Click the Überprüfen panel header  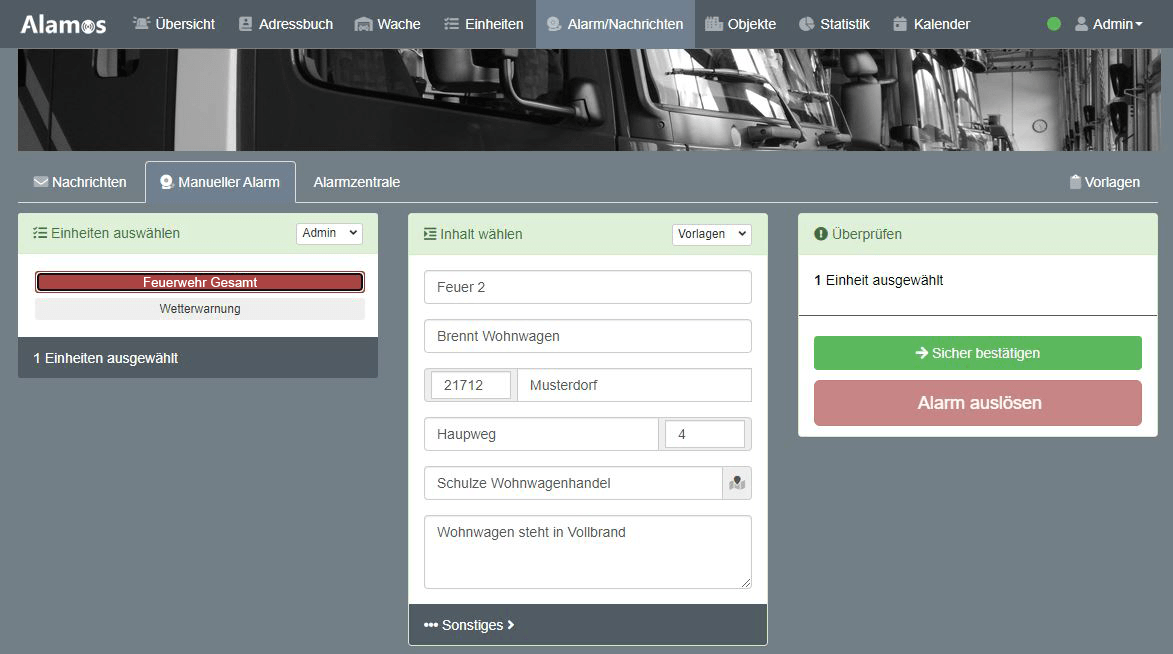click(978, 234)
